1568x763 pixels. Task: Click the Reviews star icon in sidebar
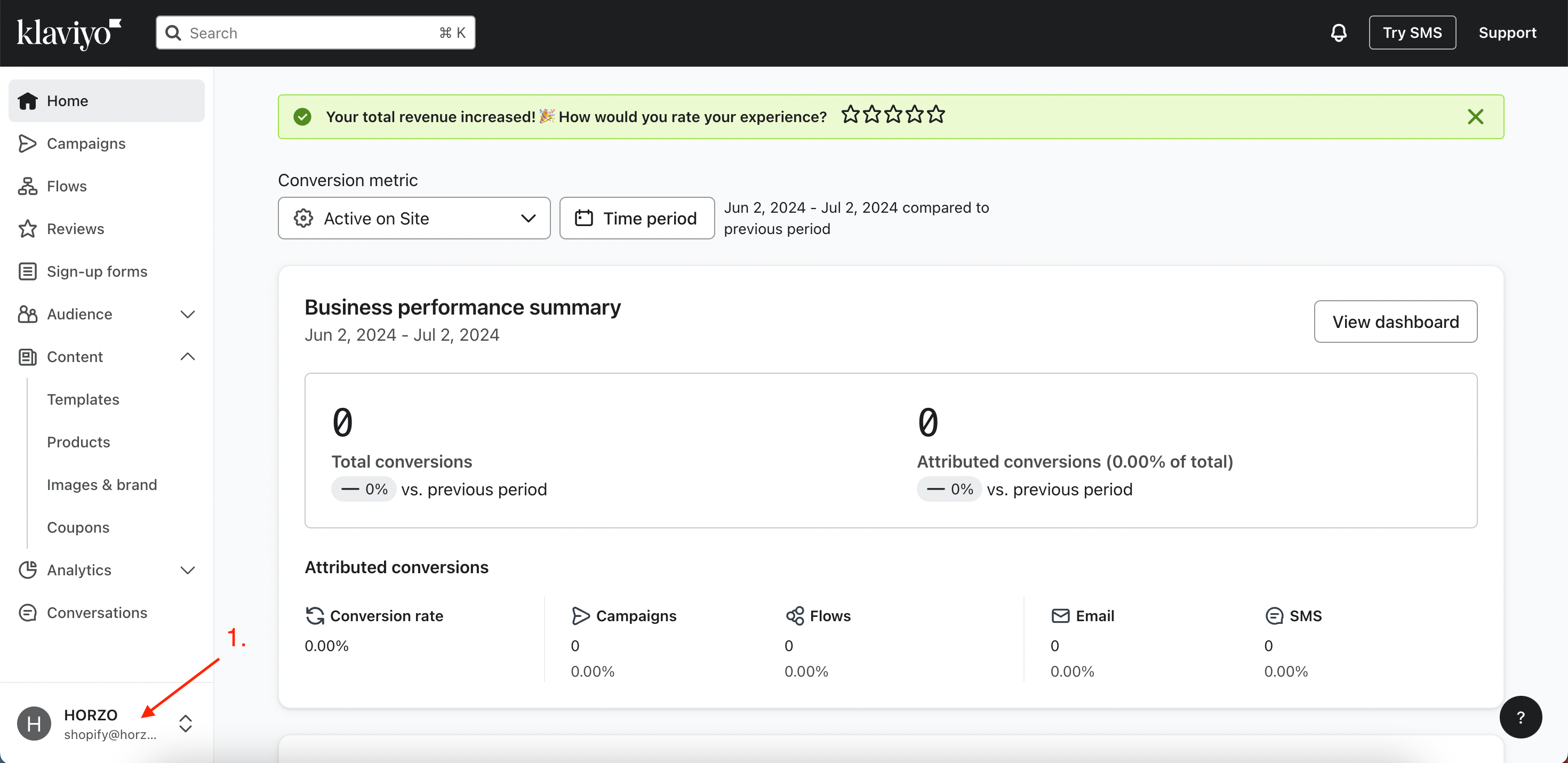[27, 229]
